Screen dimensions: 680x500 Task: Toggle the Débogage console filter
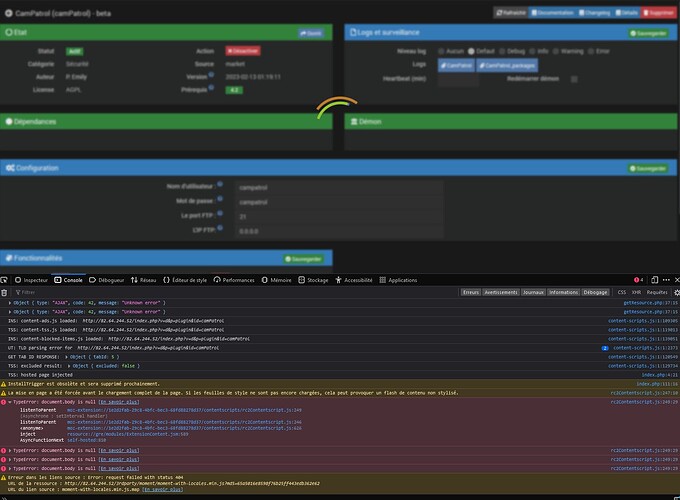pyautogui.click(x=595, y=292)
